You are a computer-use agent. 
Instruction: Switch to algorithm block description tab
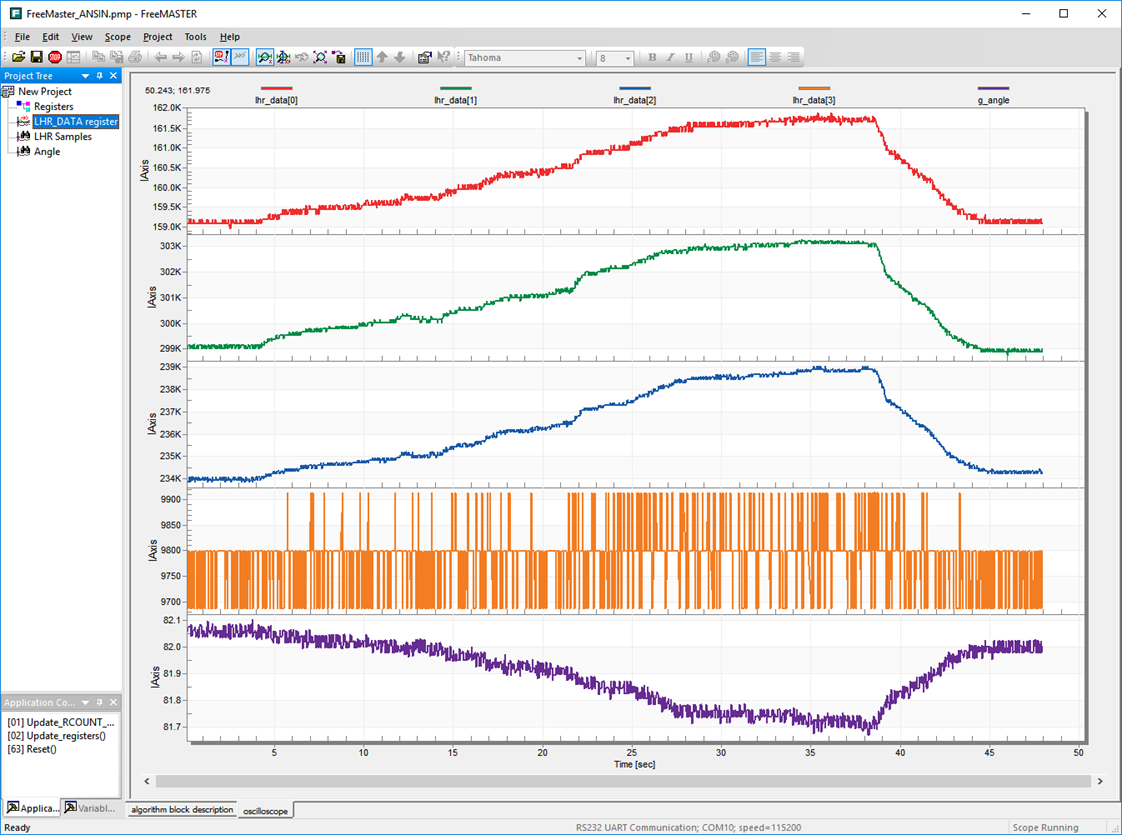pos(182,810)
